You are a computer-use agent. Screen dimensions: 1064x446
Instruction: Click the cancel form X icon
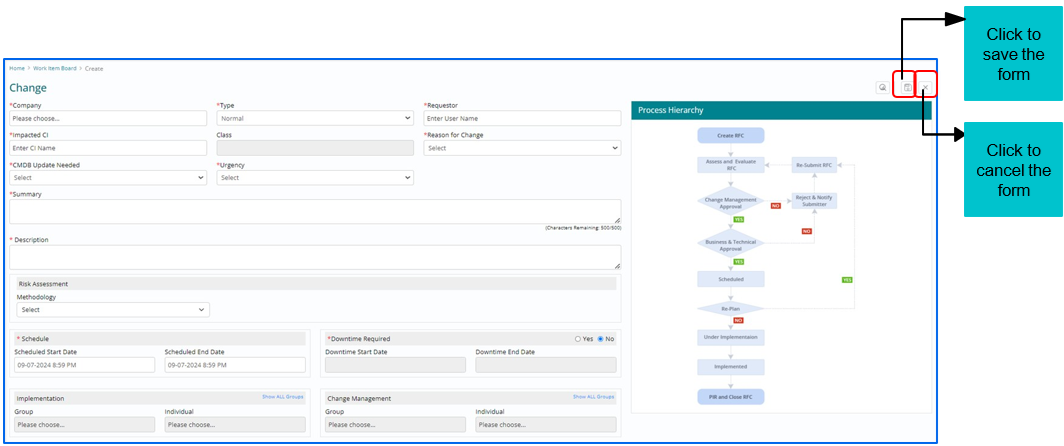tap(926, 88)
